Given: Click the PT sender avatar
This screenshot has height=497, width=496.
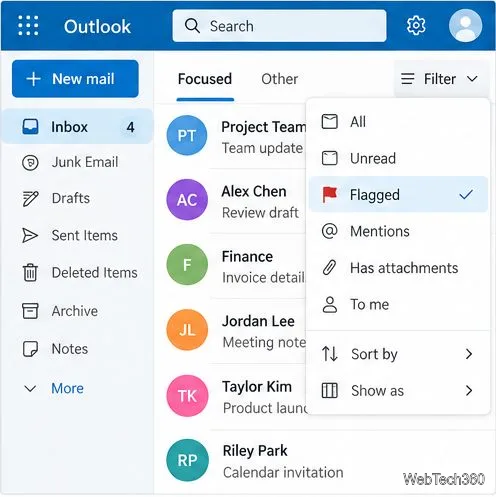Looking at the screenshot, I should [187, 135].
